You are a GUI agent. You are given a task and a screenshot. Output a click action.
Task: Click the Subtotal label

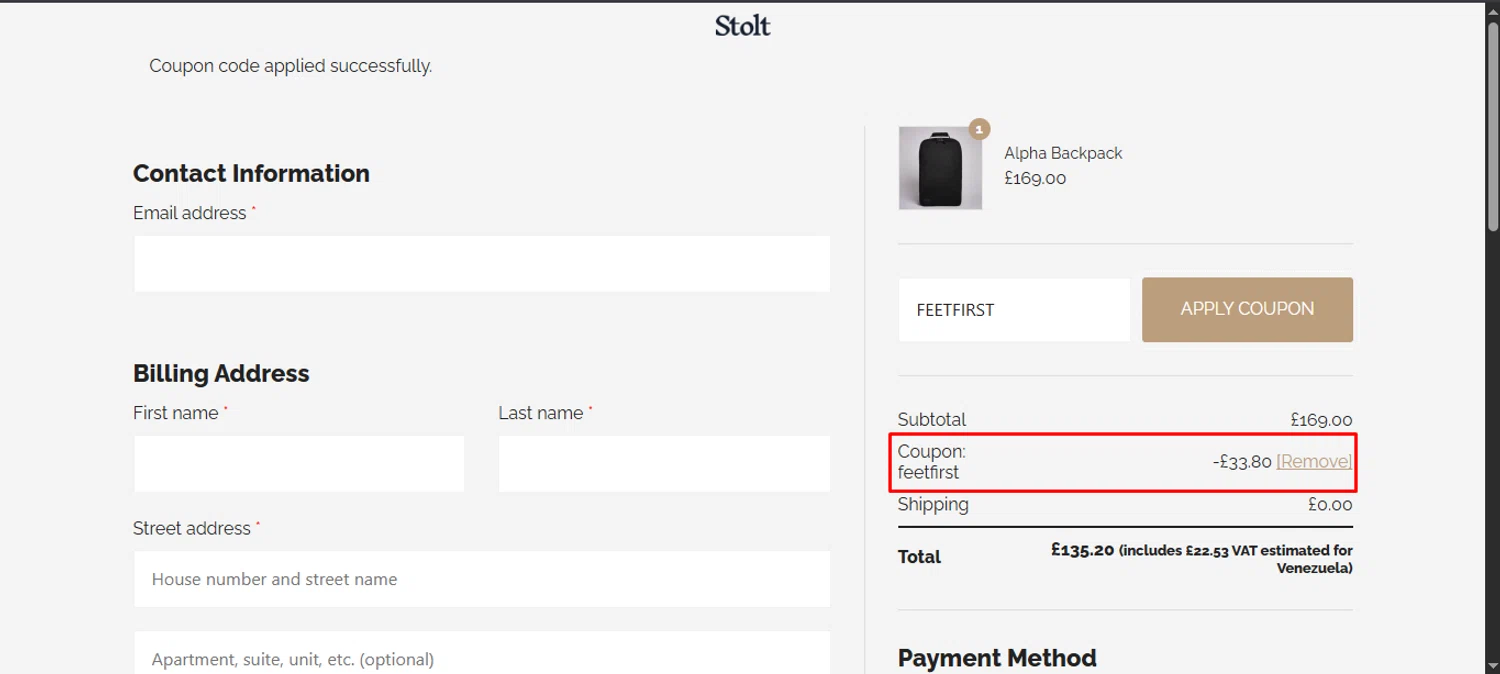tap(932, 420)
